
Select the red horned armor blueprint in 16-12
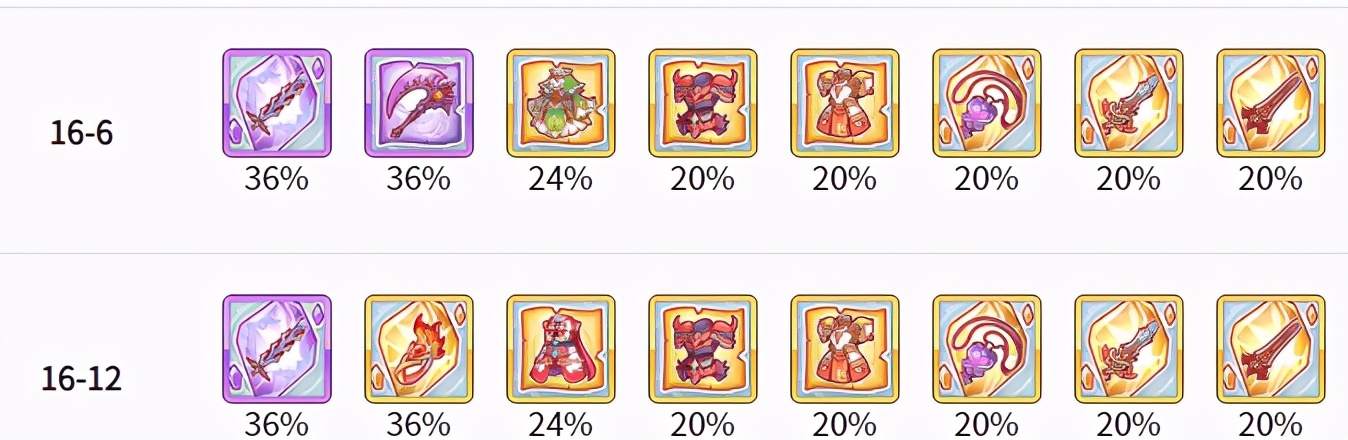703,349
